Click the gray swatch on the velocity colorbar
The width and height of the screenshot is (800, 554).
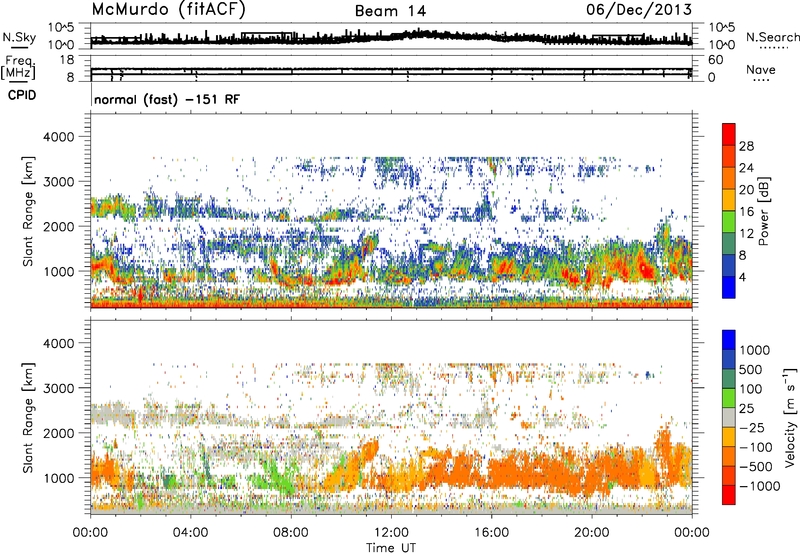[x=729, y=417]
